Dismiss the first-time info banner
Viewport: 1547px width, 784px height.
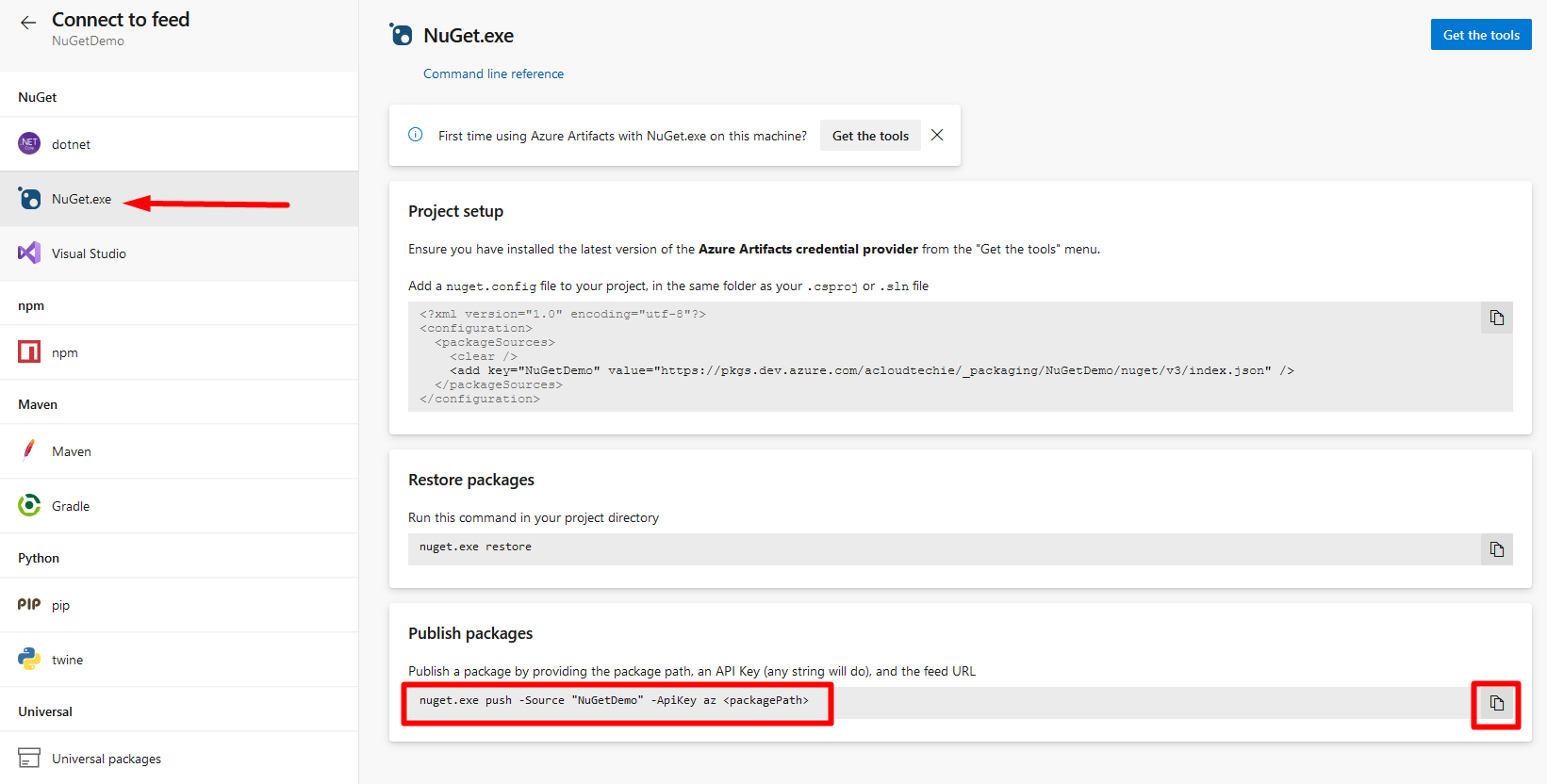click(937, 135)
